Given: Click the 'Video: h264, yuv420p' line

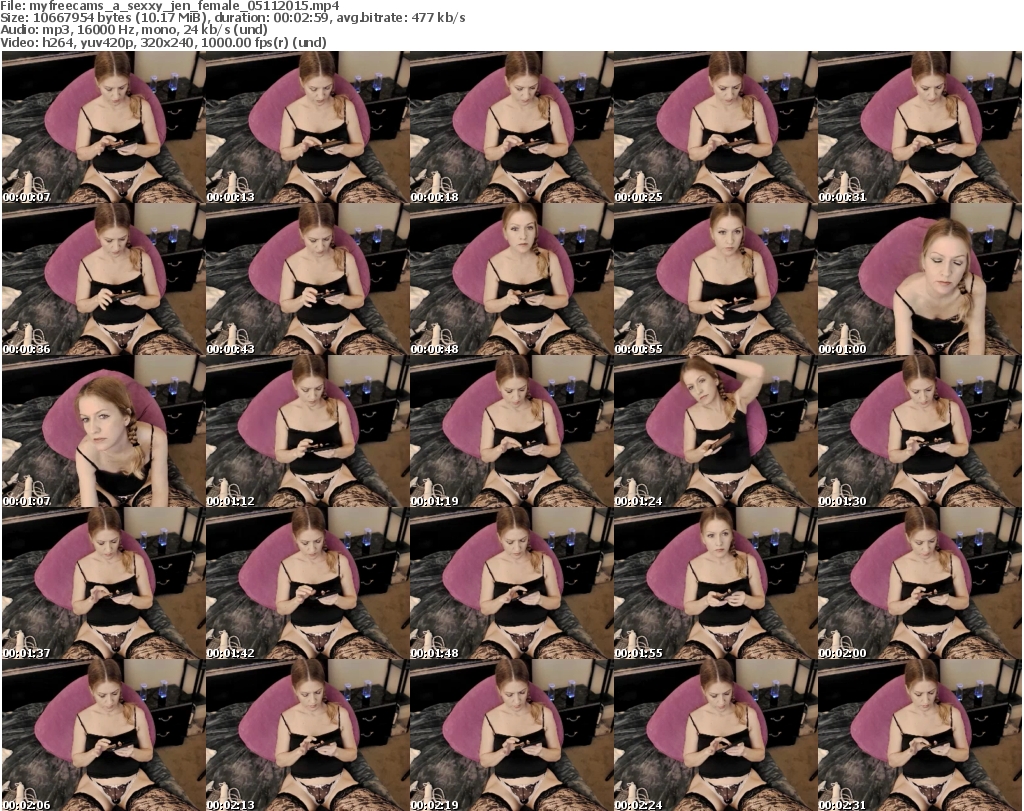Looking at the screenshot, I should (163, 42).
